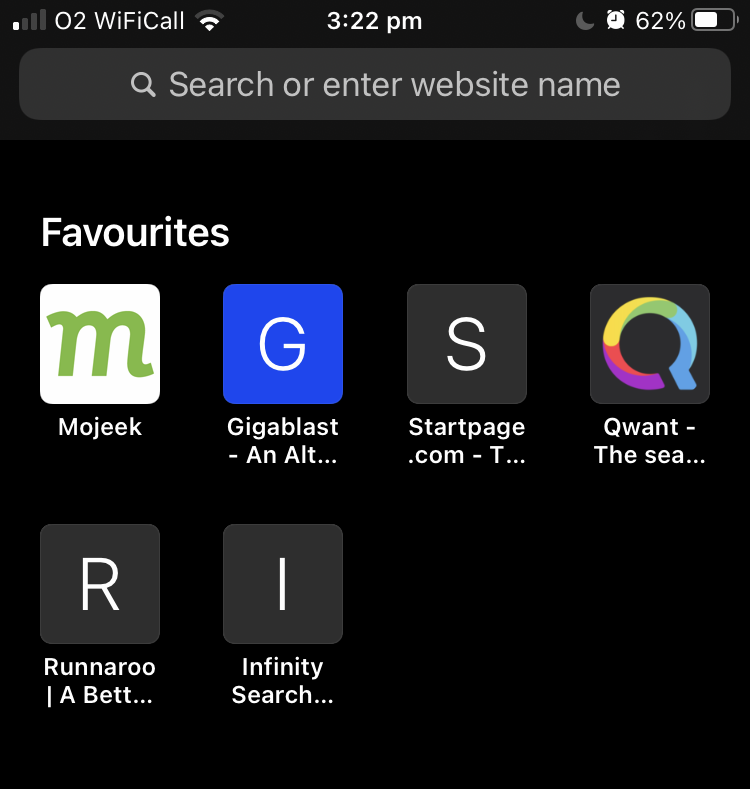Tap the magnifying glass search icon
The height and width of the screenshot is (789, 750).
pyautogui.click(x=143, y=85)
